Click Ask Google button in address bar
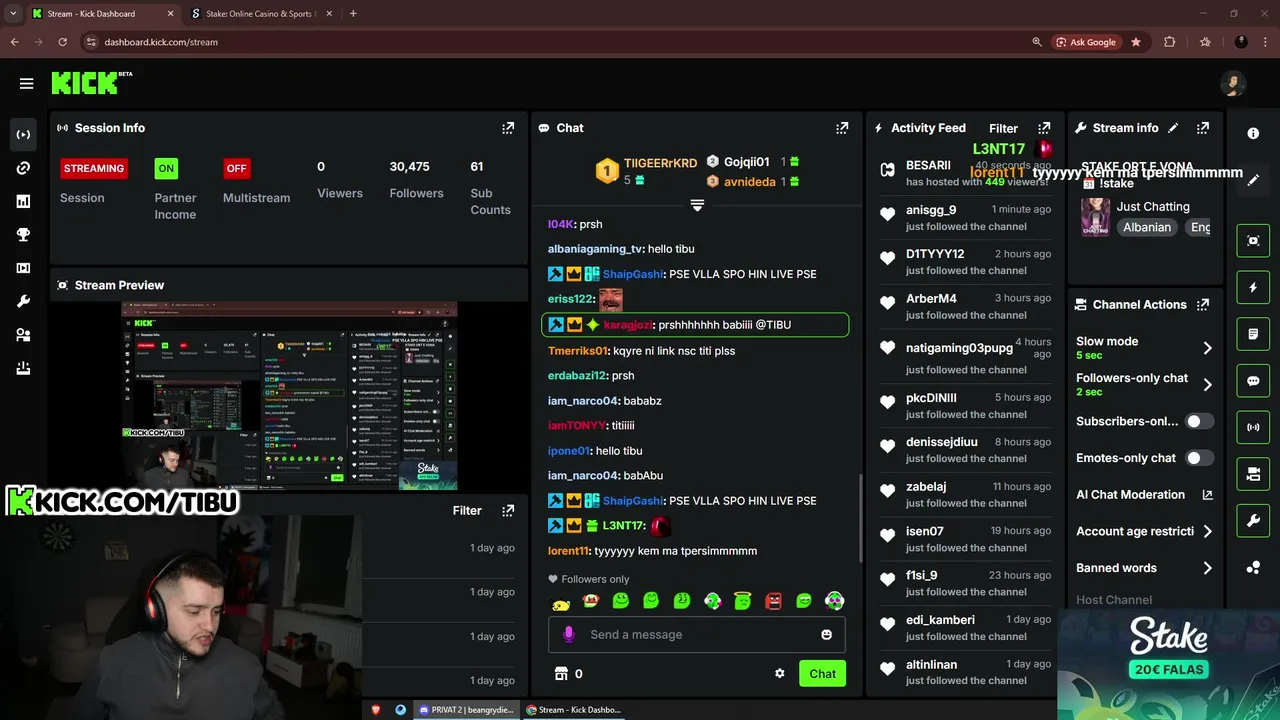The height and width of the screenshot is (720, 1280). pos(1086,42)
